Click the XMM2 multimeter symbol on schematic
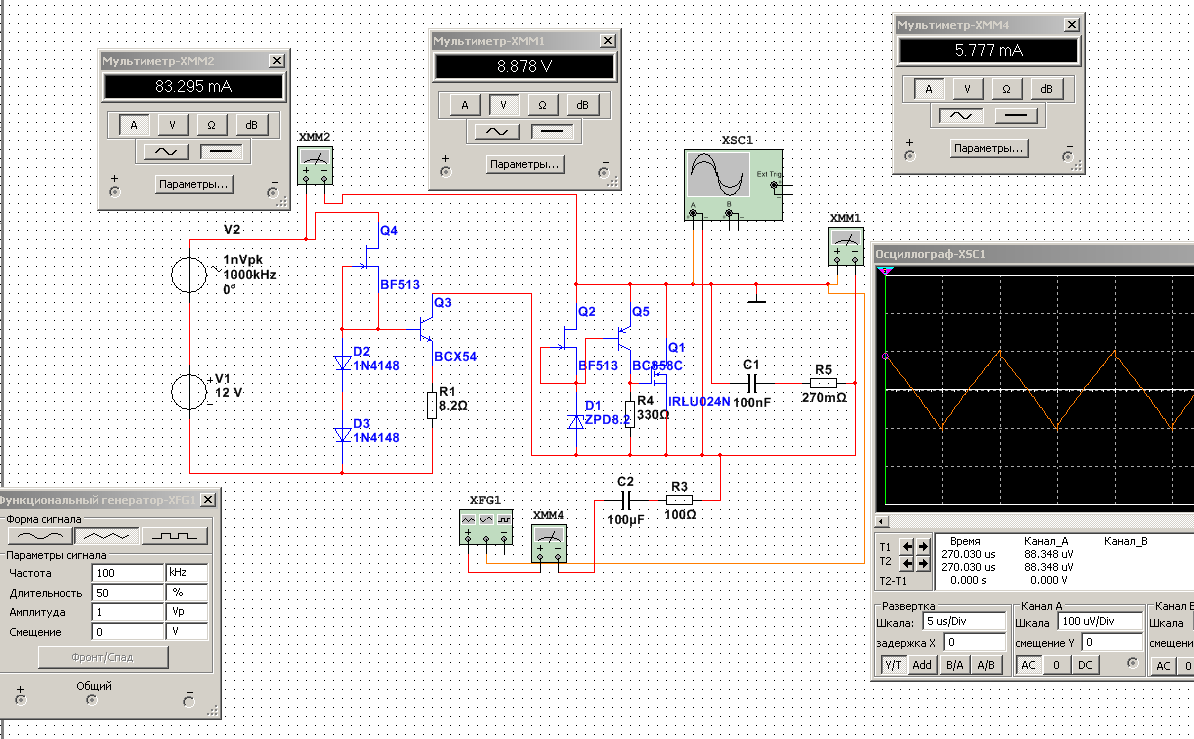 click(x=316, y=166)
